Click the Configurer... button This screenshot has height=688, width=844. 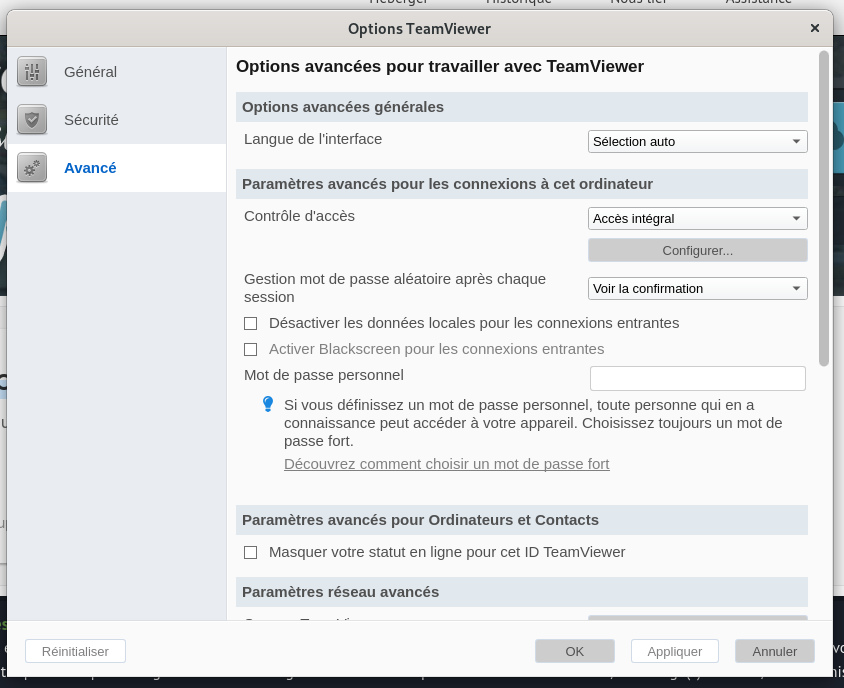click(697, 250)
